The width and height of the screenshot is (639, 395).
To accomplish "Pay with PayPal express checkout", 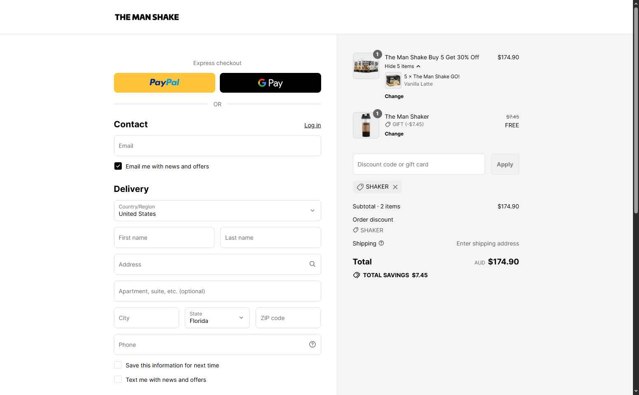I will click(164, 83).
